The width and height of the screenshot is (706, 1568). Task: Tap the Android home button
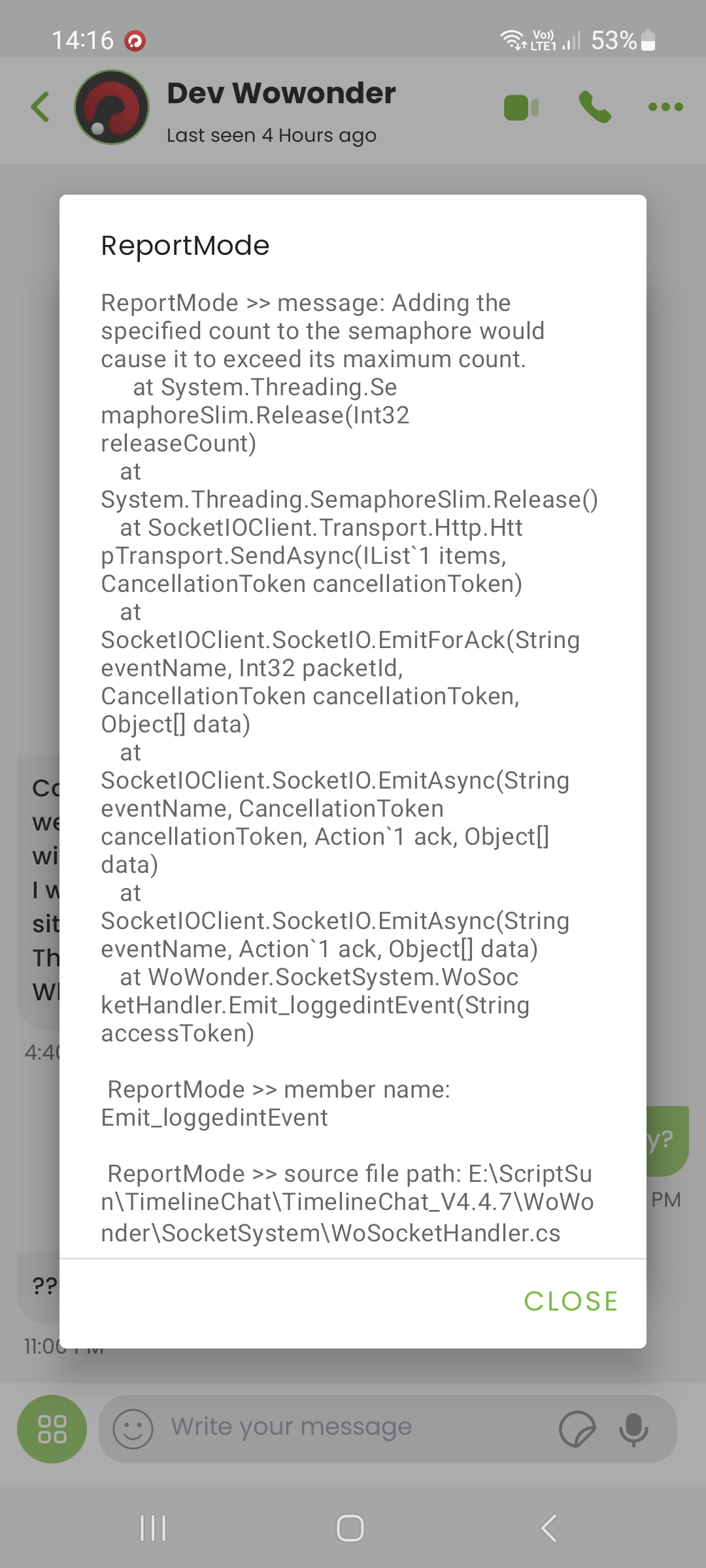tap(350, 1528)
